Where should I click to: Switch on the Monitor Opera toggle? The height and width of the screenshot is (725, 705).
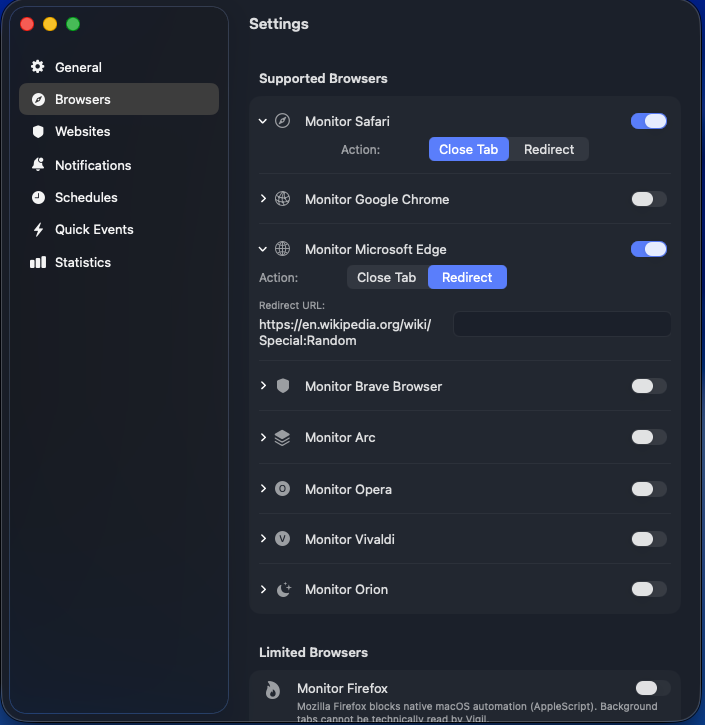coord(649,489)
